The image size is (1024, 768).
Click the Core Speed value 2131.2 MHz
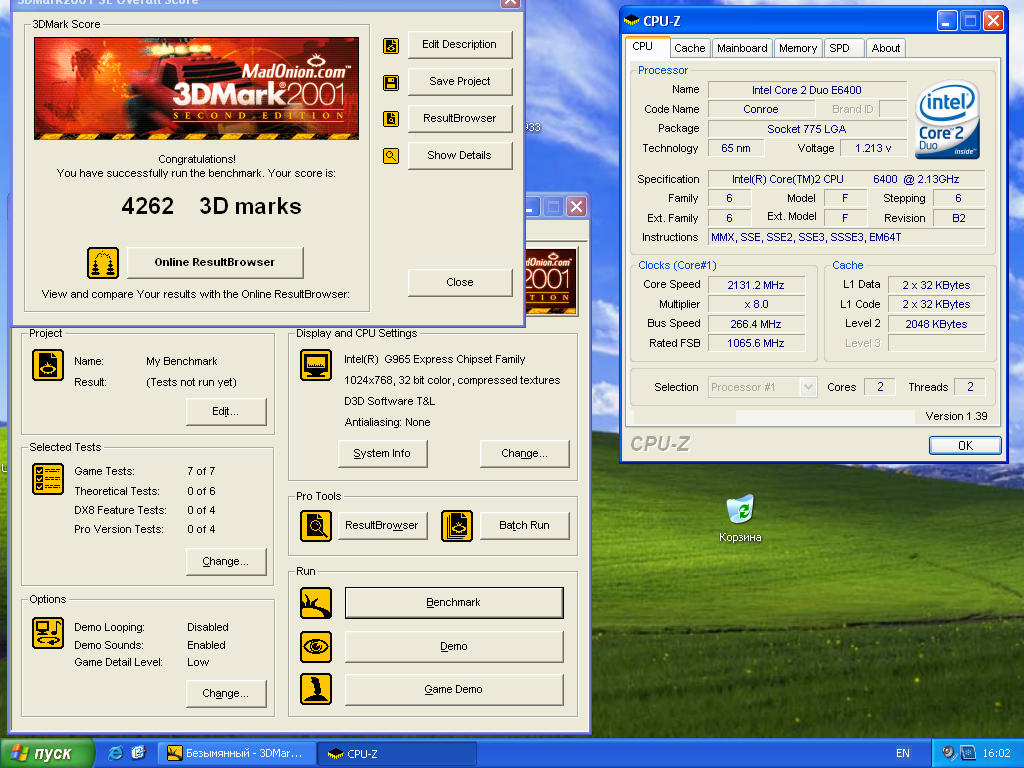756,285
